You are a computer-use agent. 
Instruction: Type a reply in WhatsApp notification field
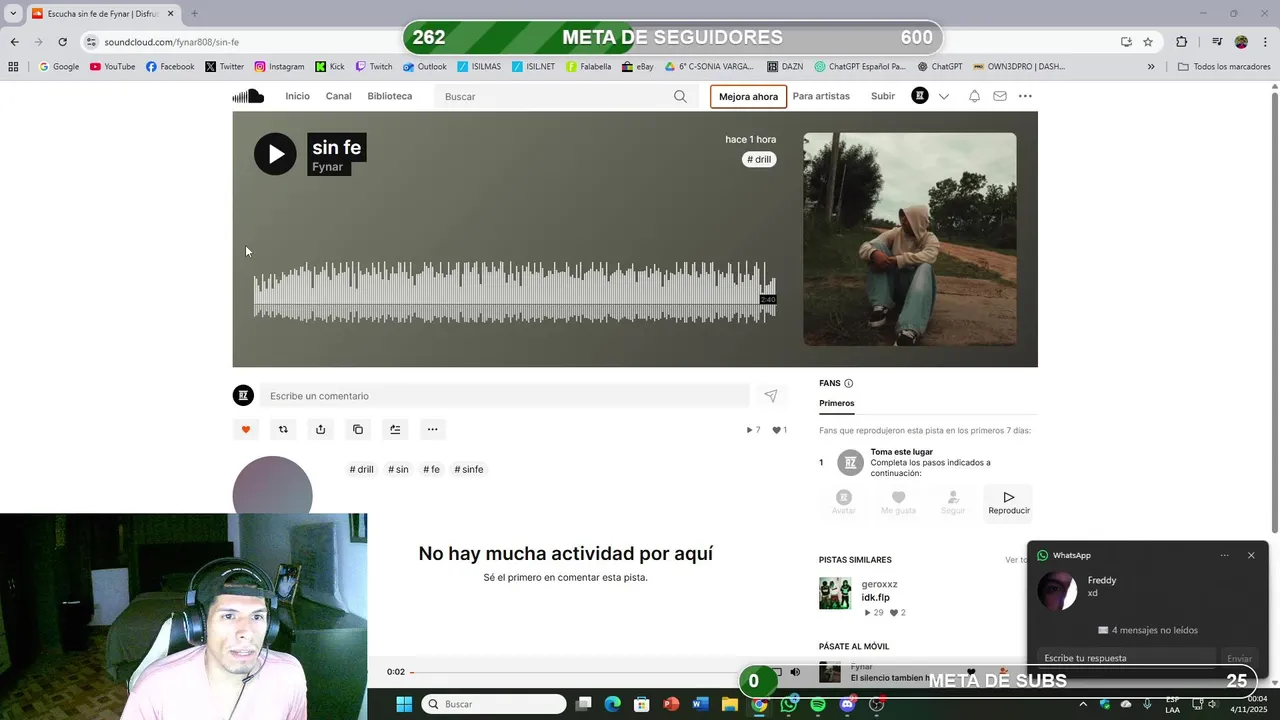click(x=1127, y=658)
